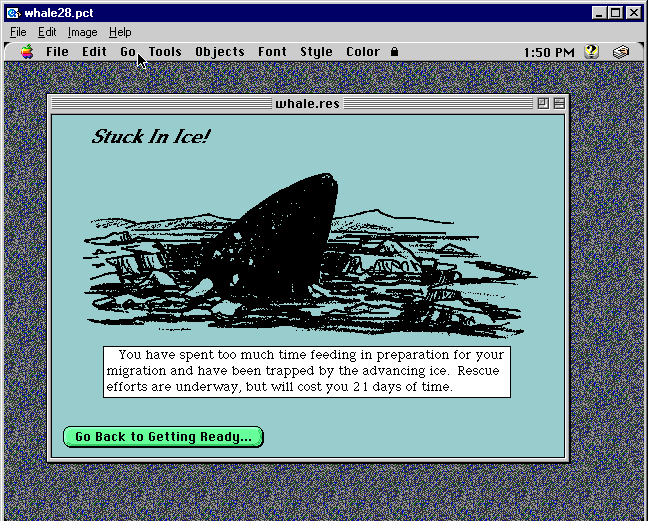Open the Objects menu
The image size is (648, 521).
[x=220, y=52]
